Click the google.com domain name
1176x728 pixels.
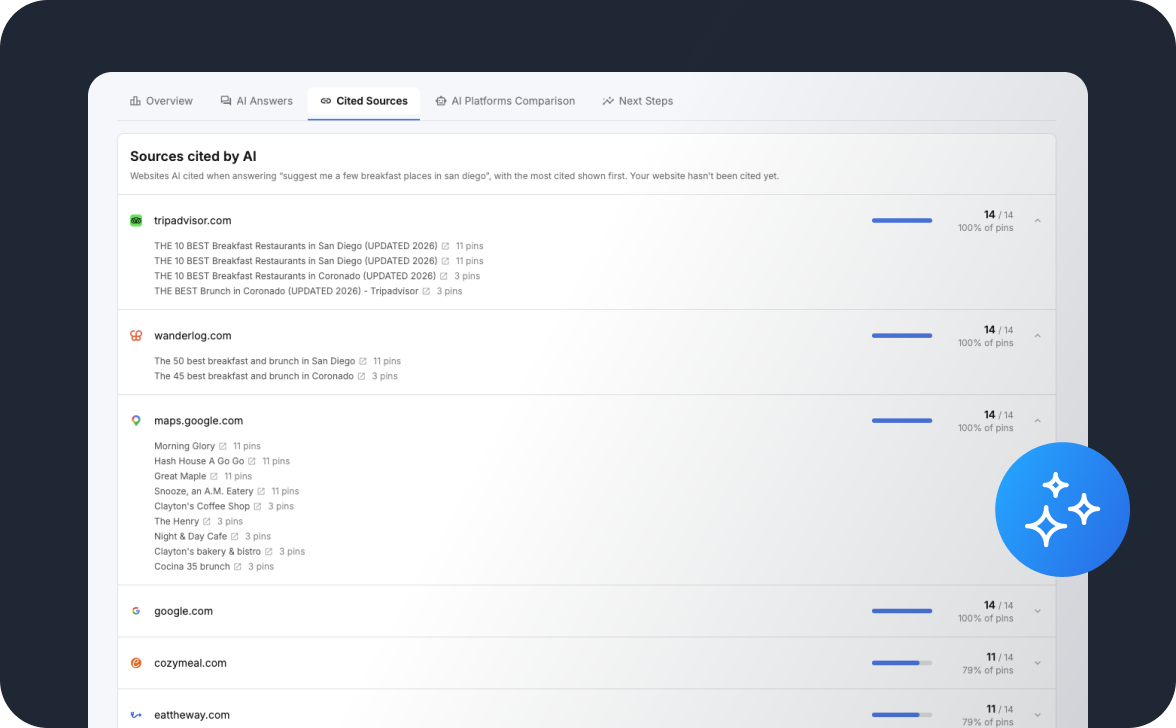pos(184,611)
